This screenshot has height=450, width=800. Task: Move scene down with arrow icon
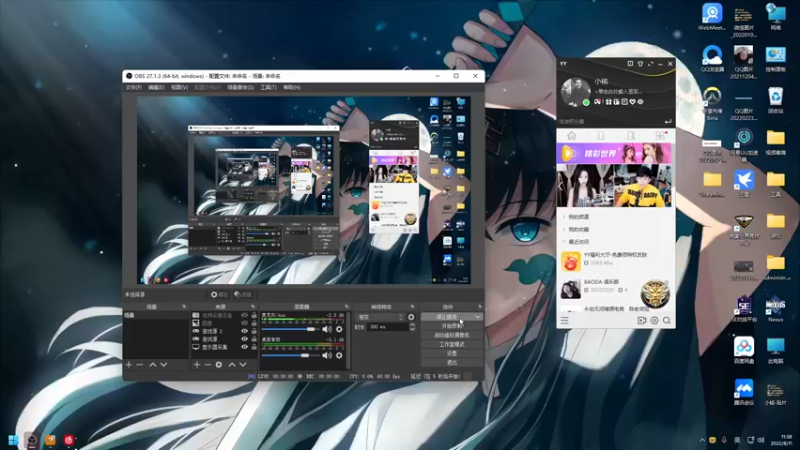pyautogui.click(x=164, y=365)
